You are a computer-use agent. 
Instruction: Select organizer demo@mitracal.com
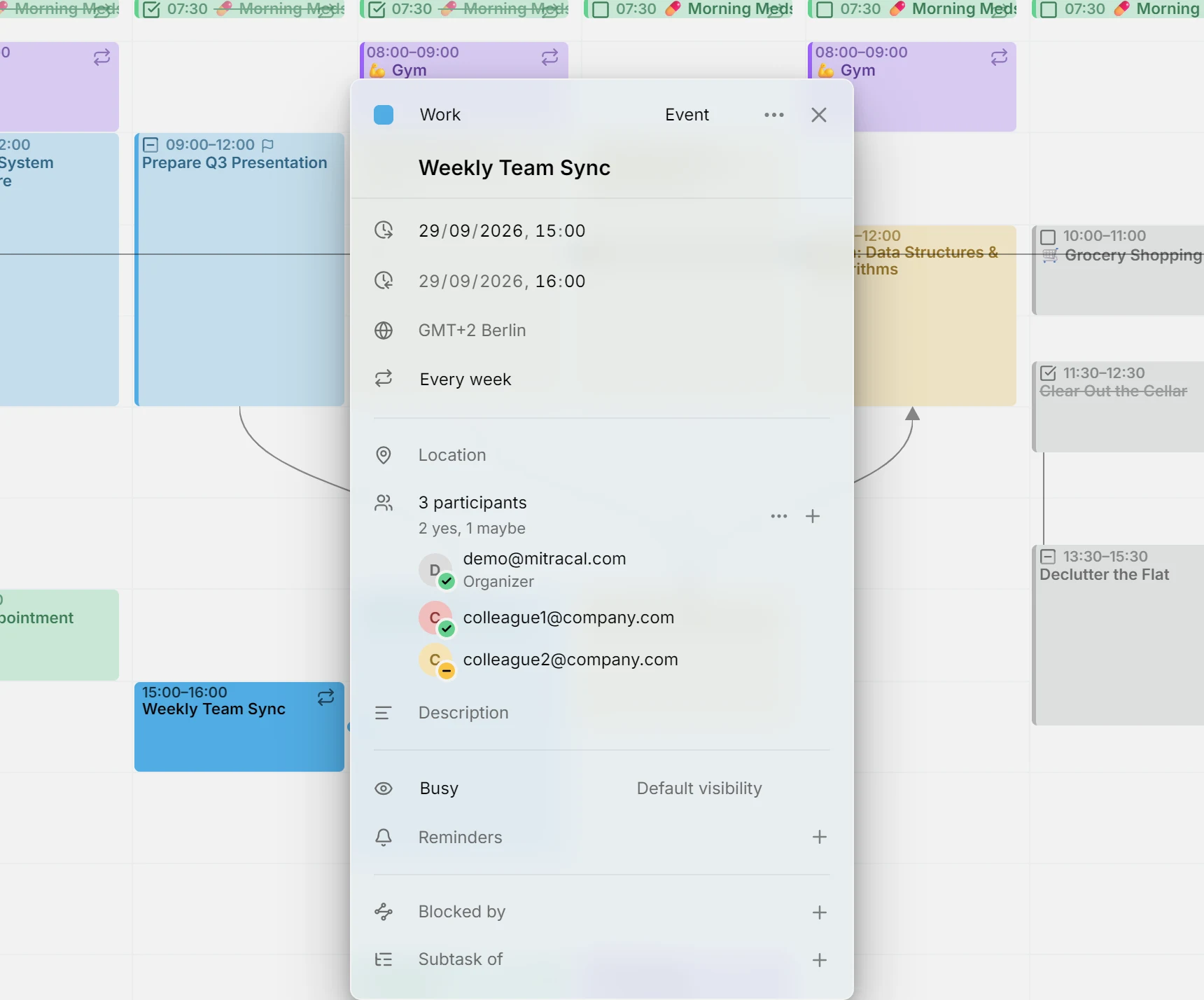[545, 570]
